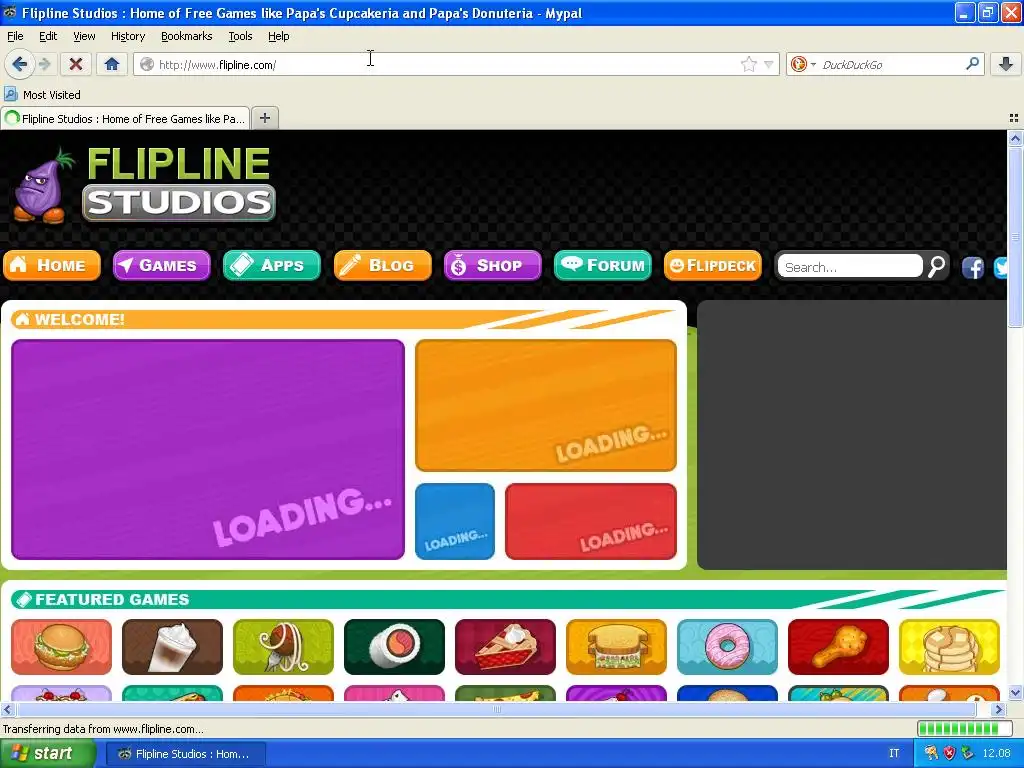Viewport: 1024px width, 768px height.
Task: Submit site search with magnifier icon
Action: click(x=936, y=266)
